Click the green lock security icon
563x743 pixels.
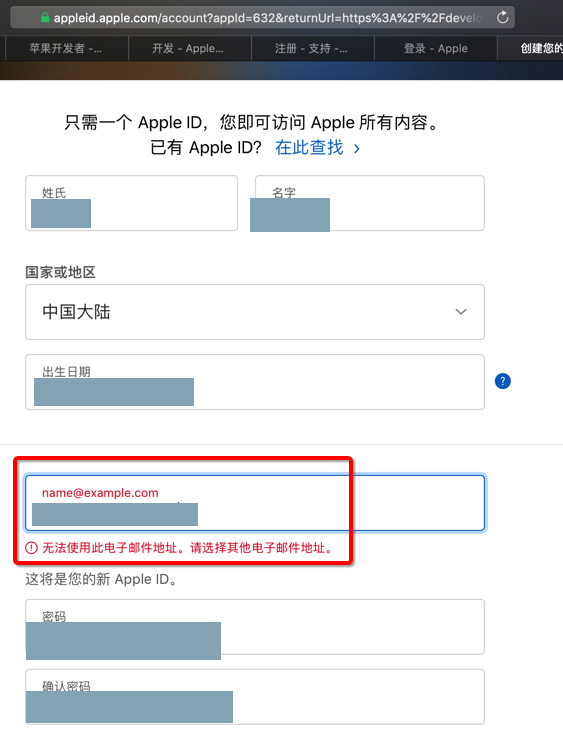click(45, 18)
